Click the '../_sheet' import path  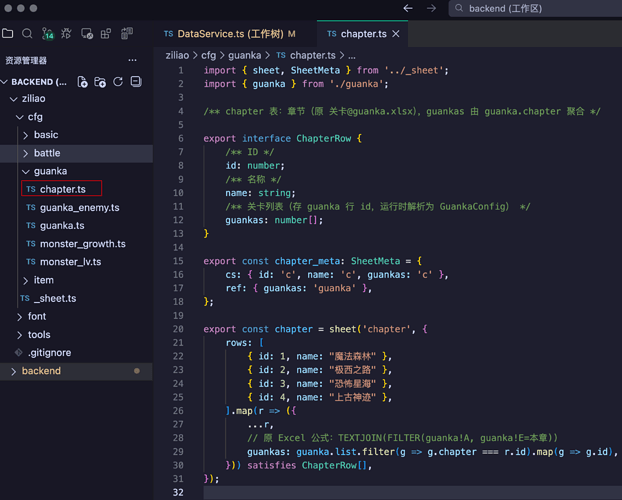point(414,71)
